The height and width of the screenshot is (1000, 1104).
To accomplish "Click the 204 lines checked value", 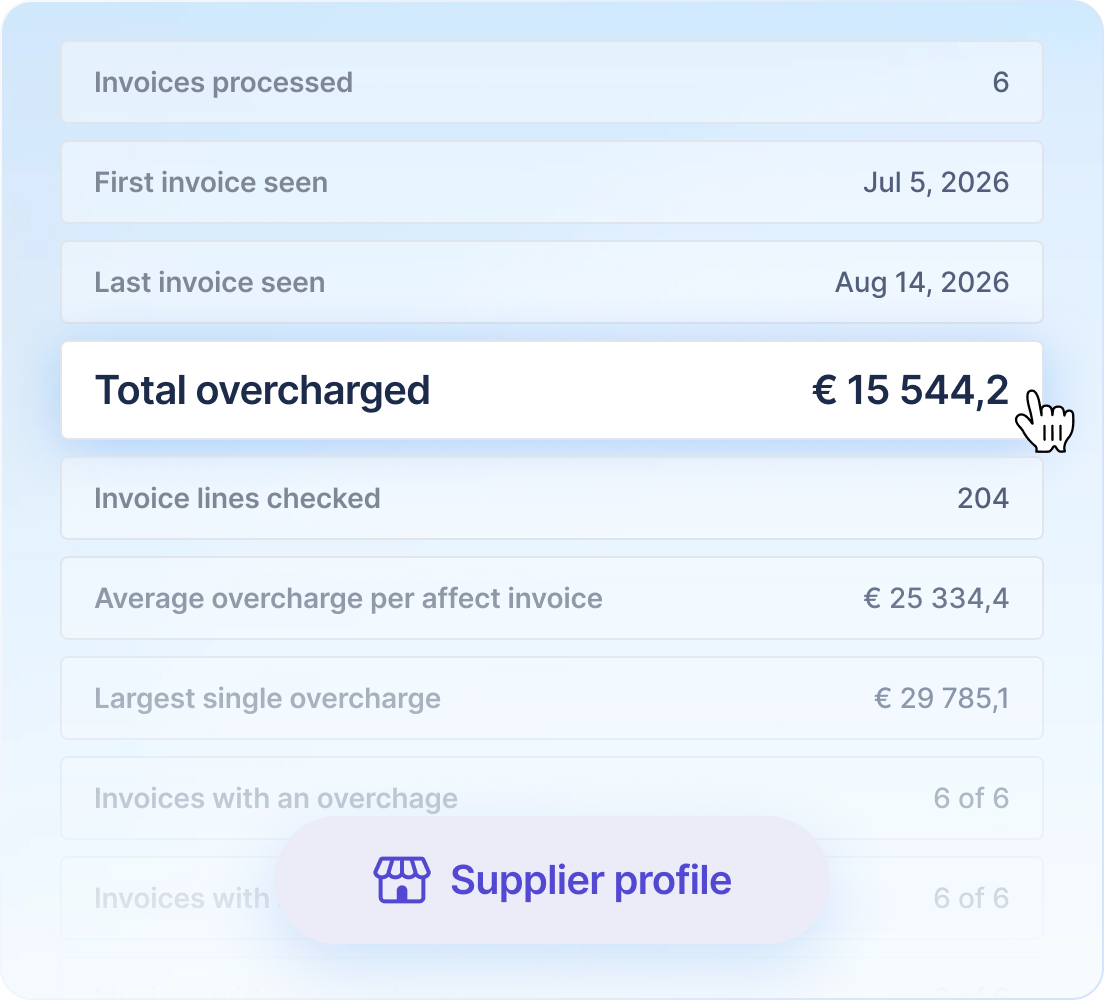I will pyautogui.click(x=983, y=499).
